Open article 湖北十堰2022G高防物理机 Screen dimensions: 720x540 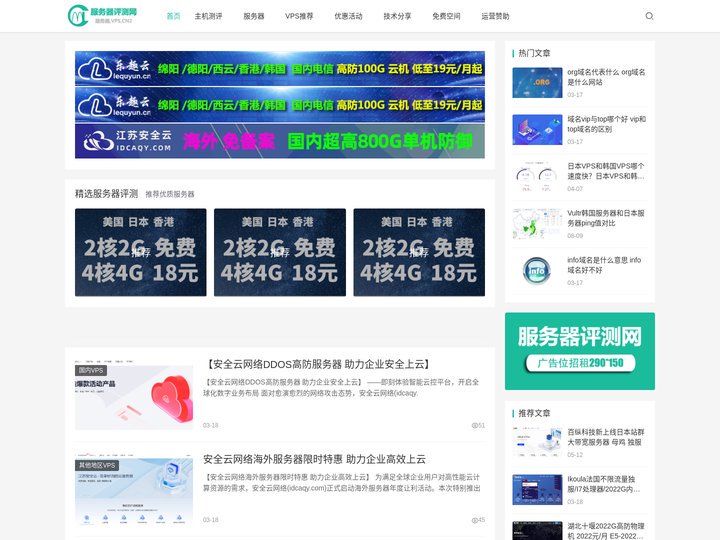606,531
